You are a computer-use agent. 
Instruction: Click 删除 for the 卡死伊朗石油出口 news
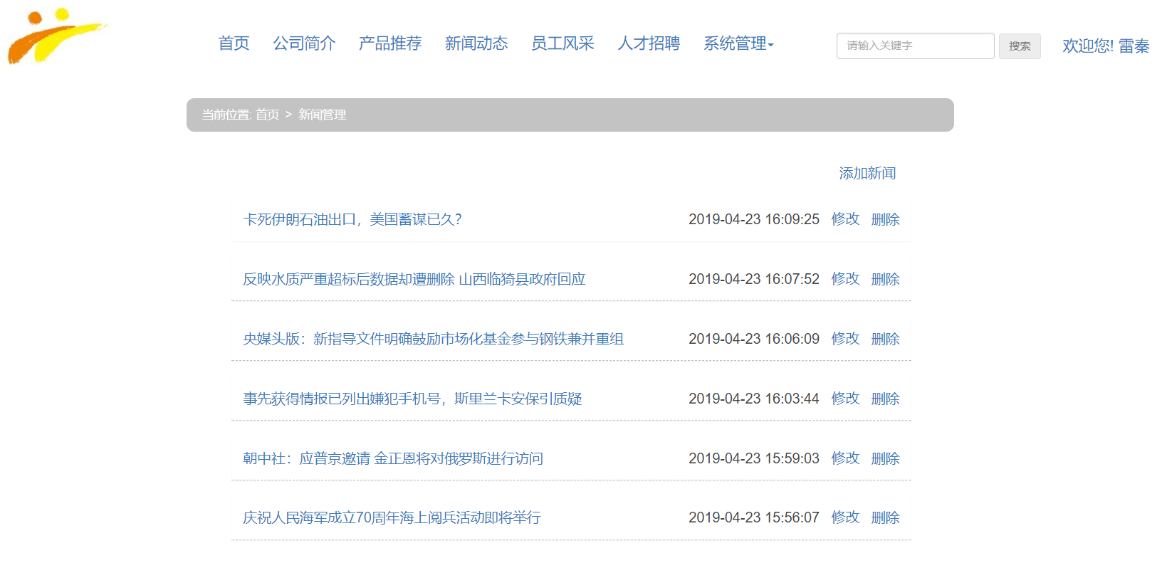pos(886,219)
